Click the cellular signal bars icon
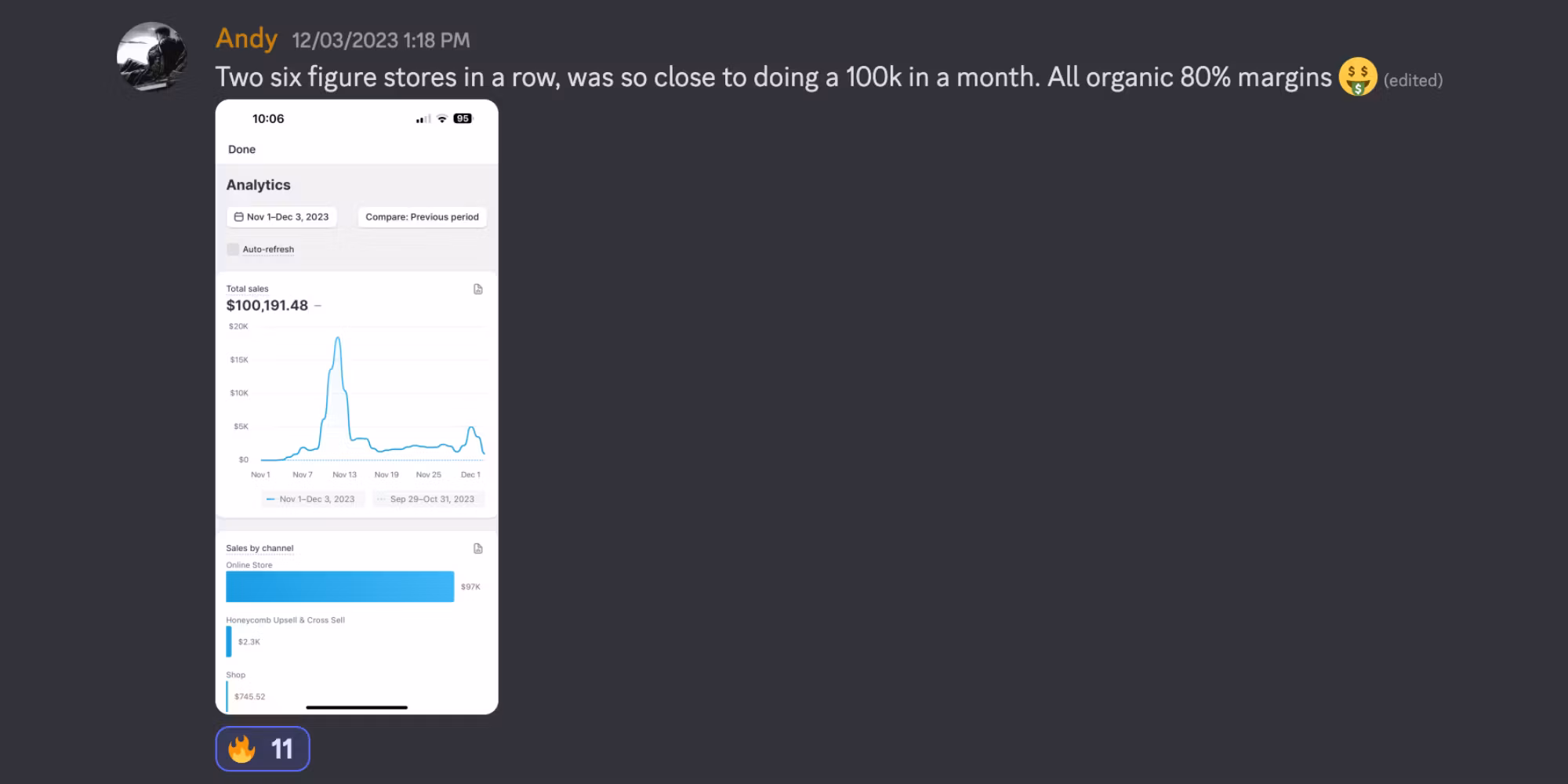1568x784 pixels. 423,119
